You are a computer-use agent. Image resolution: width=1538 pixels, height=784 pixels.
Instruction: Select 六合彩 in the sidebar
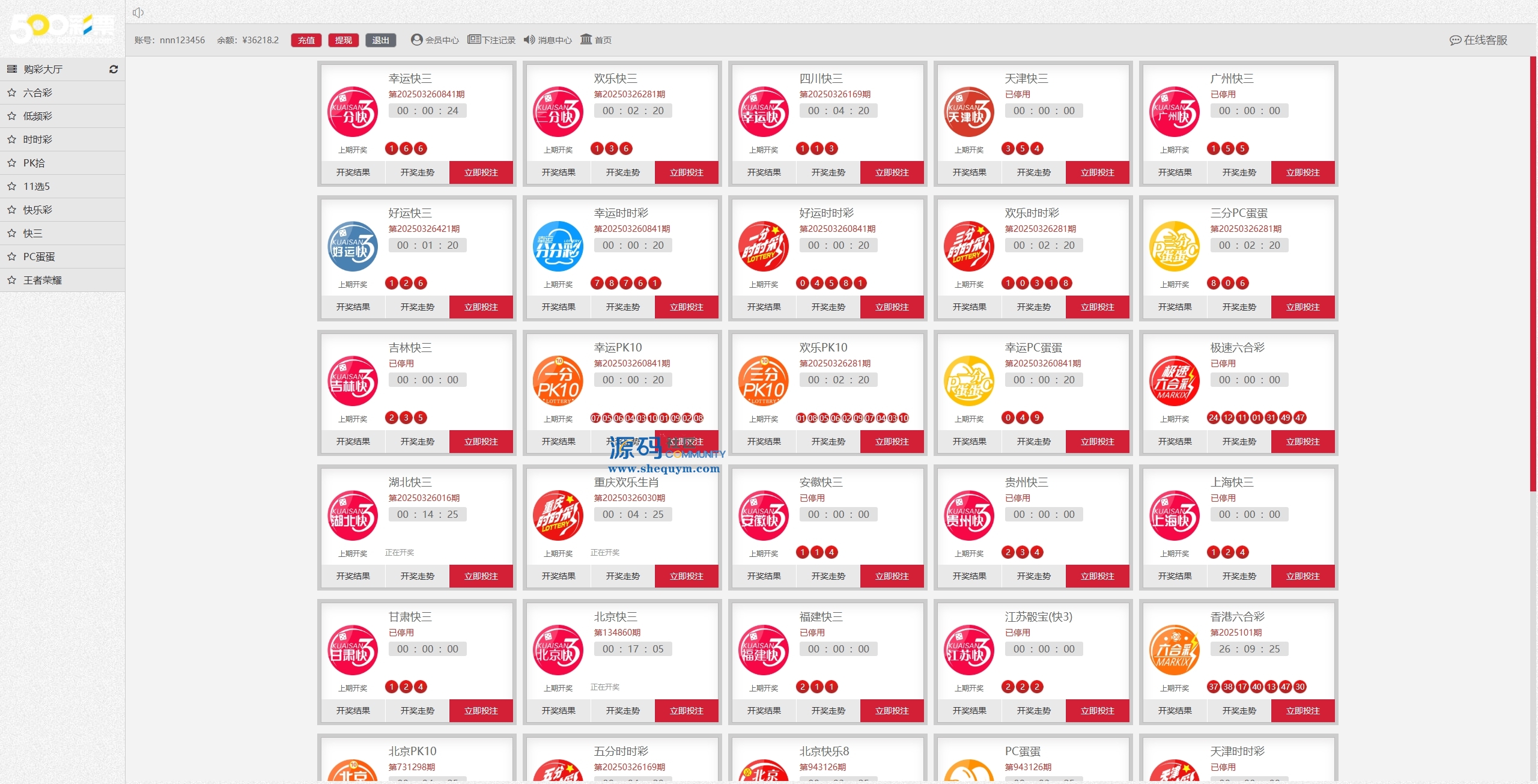(38, 93)
